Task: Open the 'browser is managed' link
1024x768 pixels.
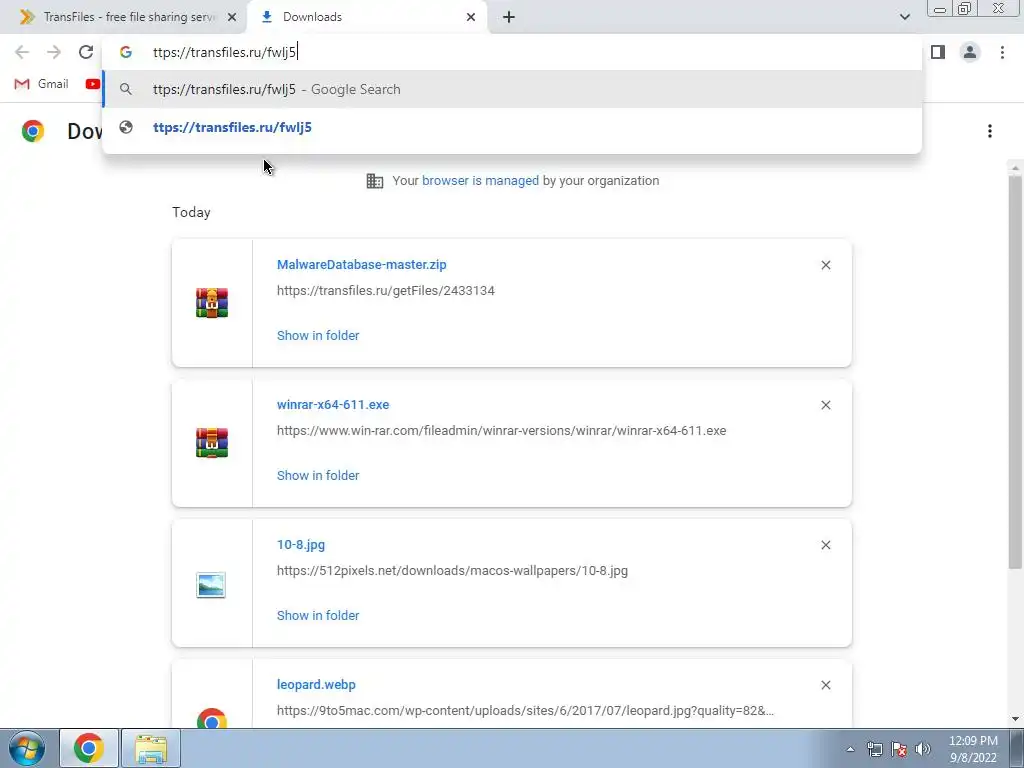Action: coord(480,181)
